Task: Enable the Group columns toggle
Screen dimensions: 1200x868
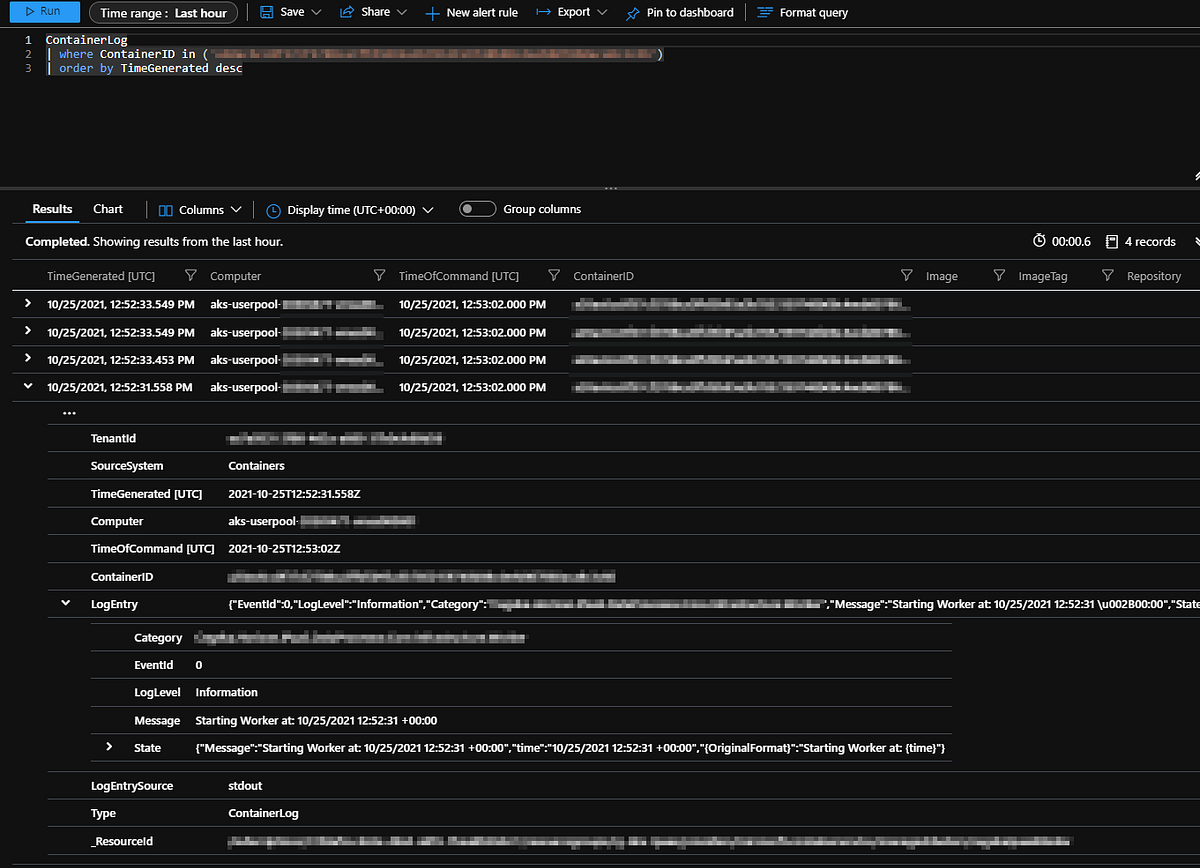Action: 477,208
